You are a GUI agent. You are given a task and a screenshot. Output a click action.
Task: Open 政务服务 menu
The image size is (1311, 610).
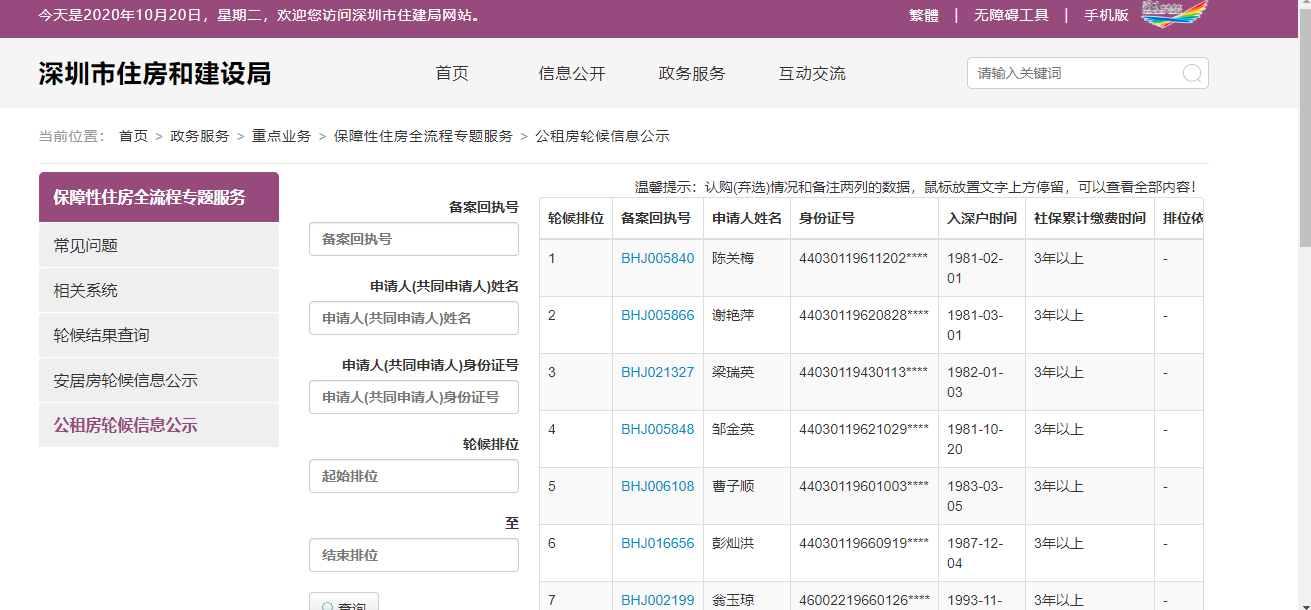tap(692, 73)
